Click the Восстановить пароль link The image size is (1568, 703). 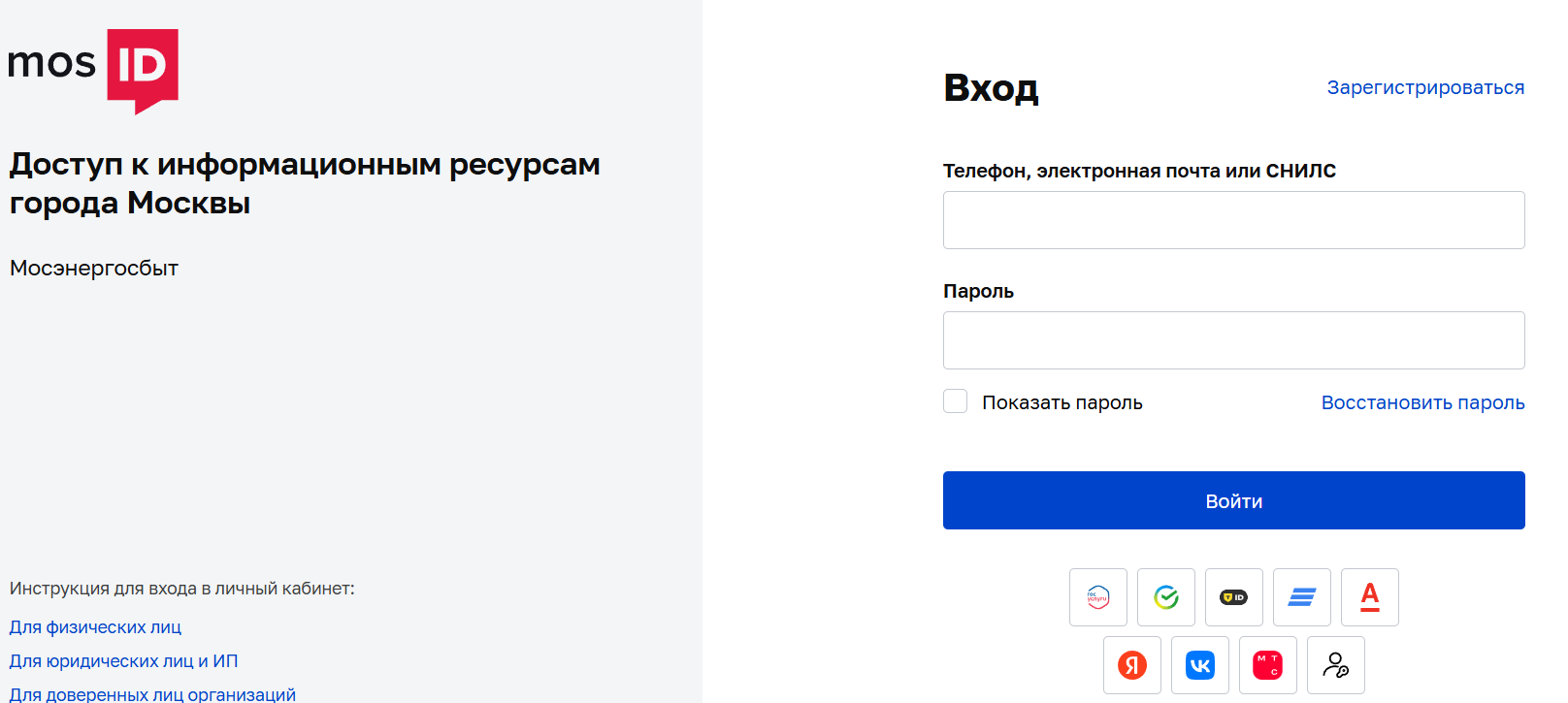coord(1422,402)
